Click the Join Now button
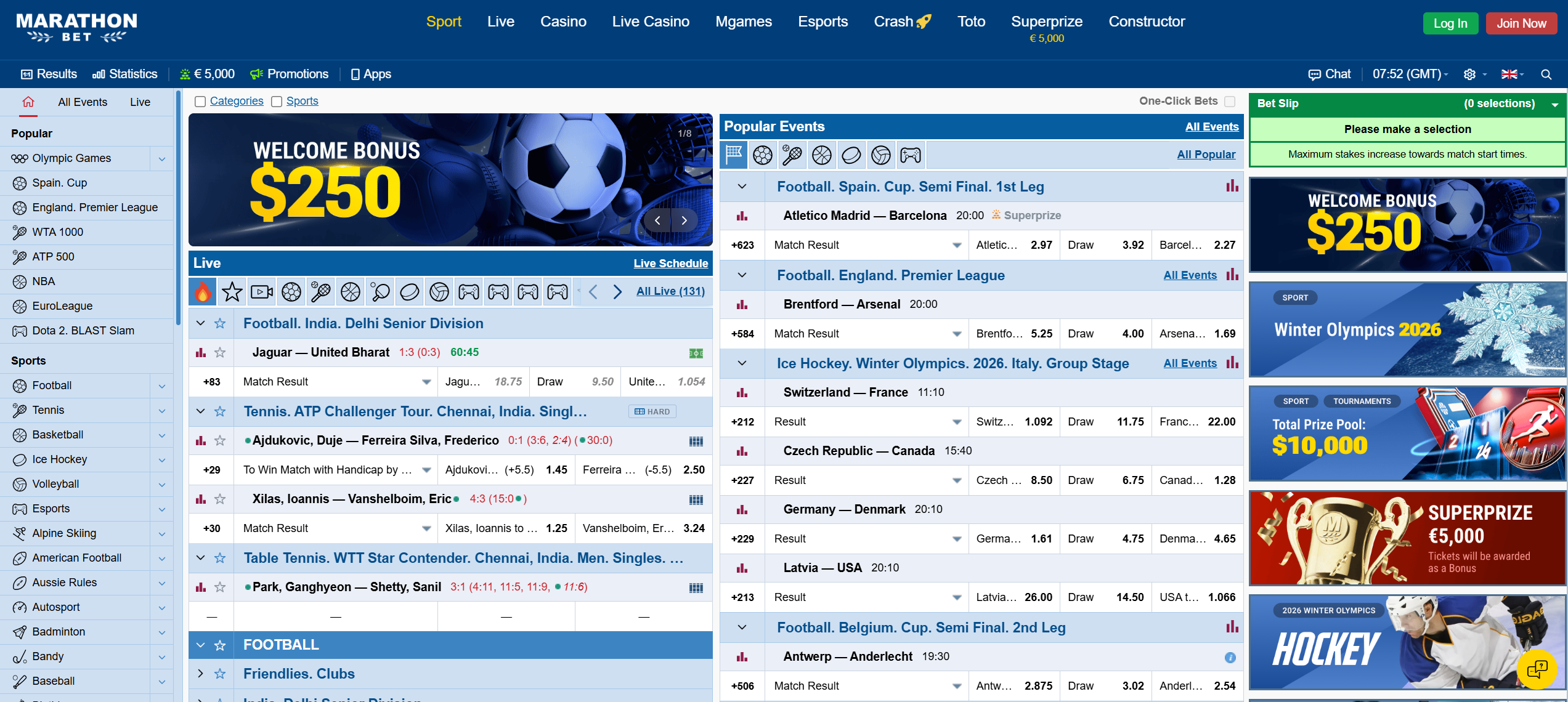The width and height of the screenshot is (1568, 702). (1521, 23)
